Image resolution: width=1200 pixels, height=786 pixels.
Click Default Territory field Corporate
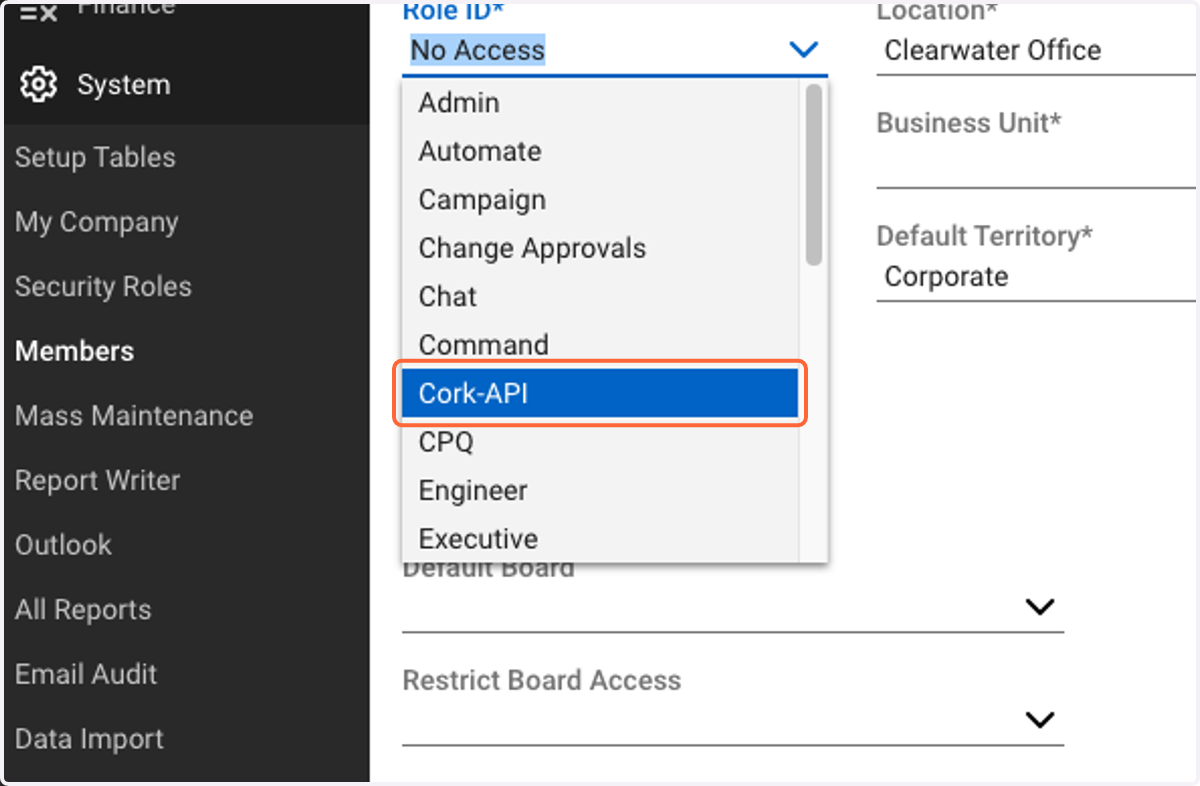coord(1036,277)
